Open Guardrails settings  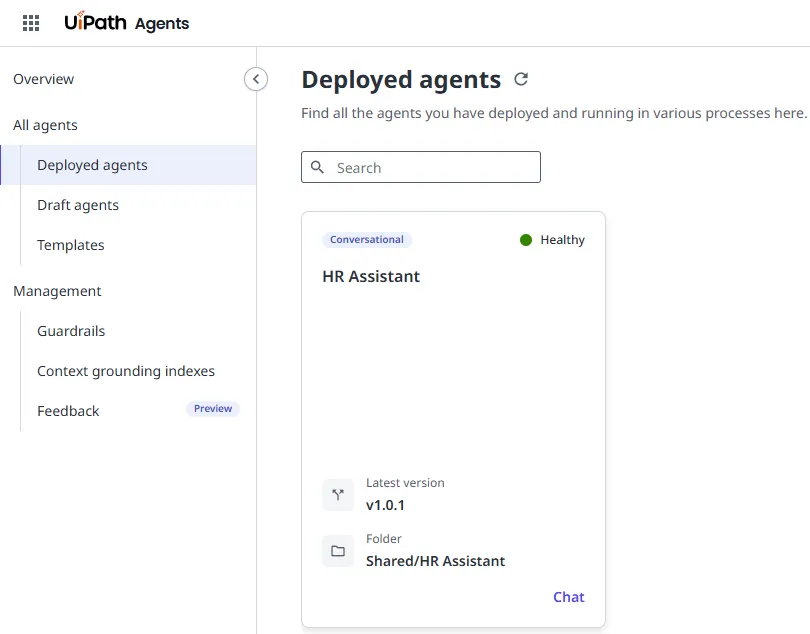(x=70, y=331)
